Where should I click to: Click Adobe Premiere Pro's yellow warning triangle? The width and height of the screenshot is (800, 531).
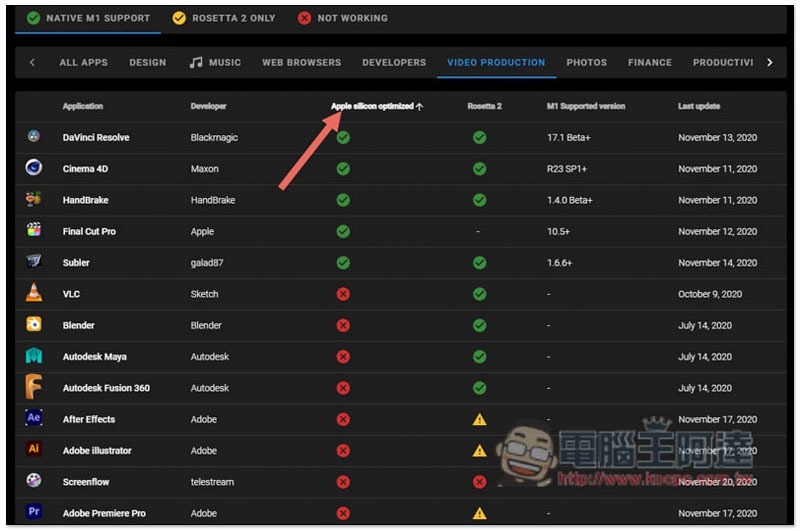(479, 513)
